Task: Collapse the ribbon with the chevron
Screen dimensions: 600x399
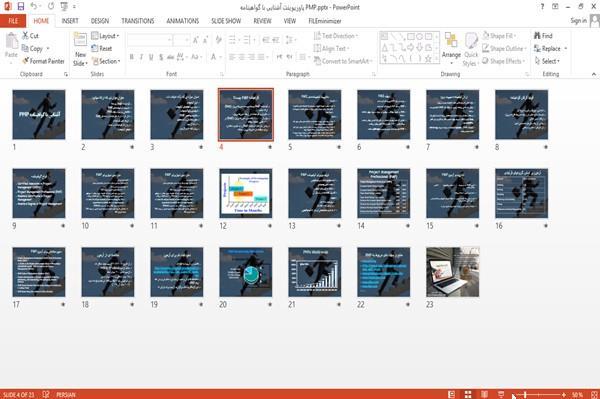Action: [594, 74]
